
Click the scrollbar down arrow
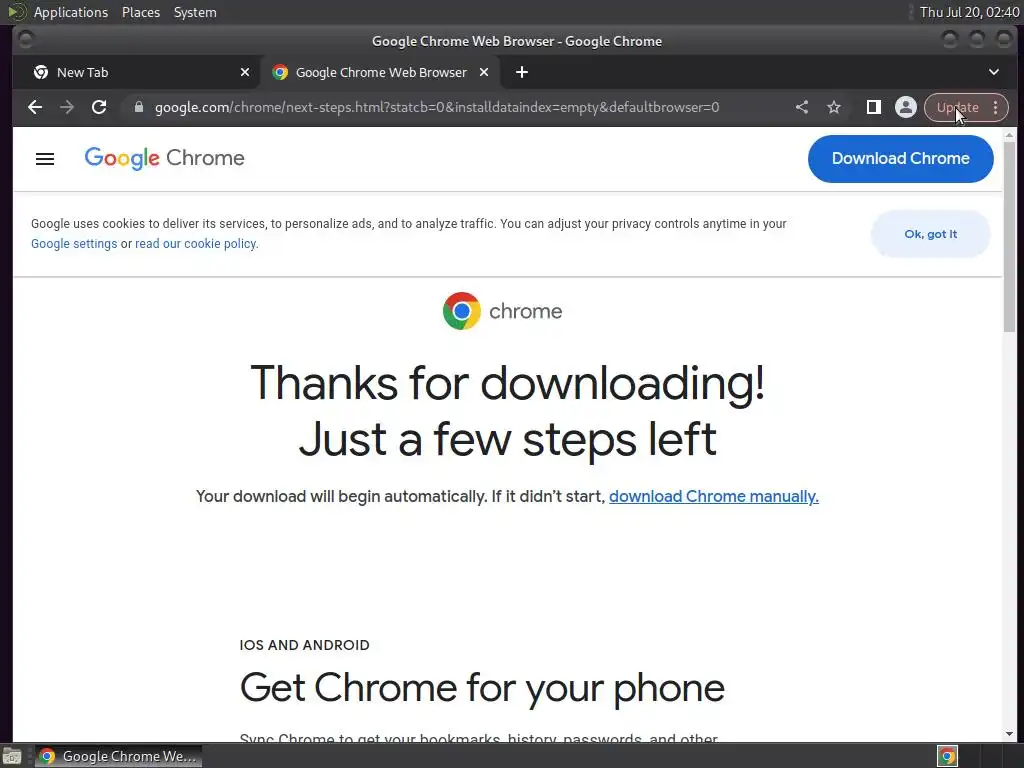coord(1010,735)
